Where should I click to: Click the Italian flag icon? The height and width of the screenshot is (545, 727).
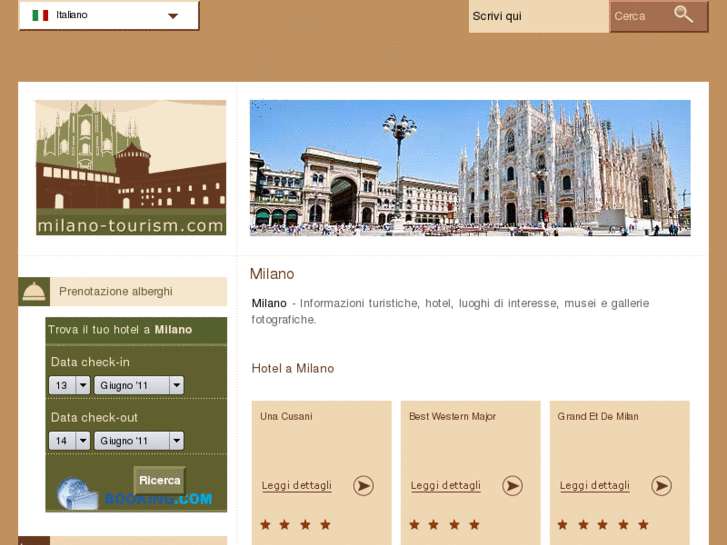[40, 15]
